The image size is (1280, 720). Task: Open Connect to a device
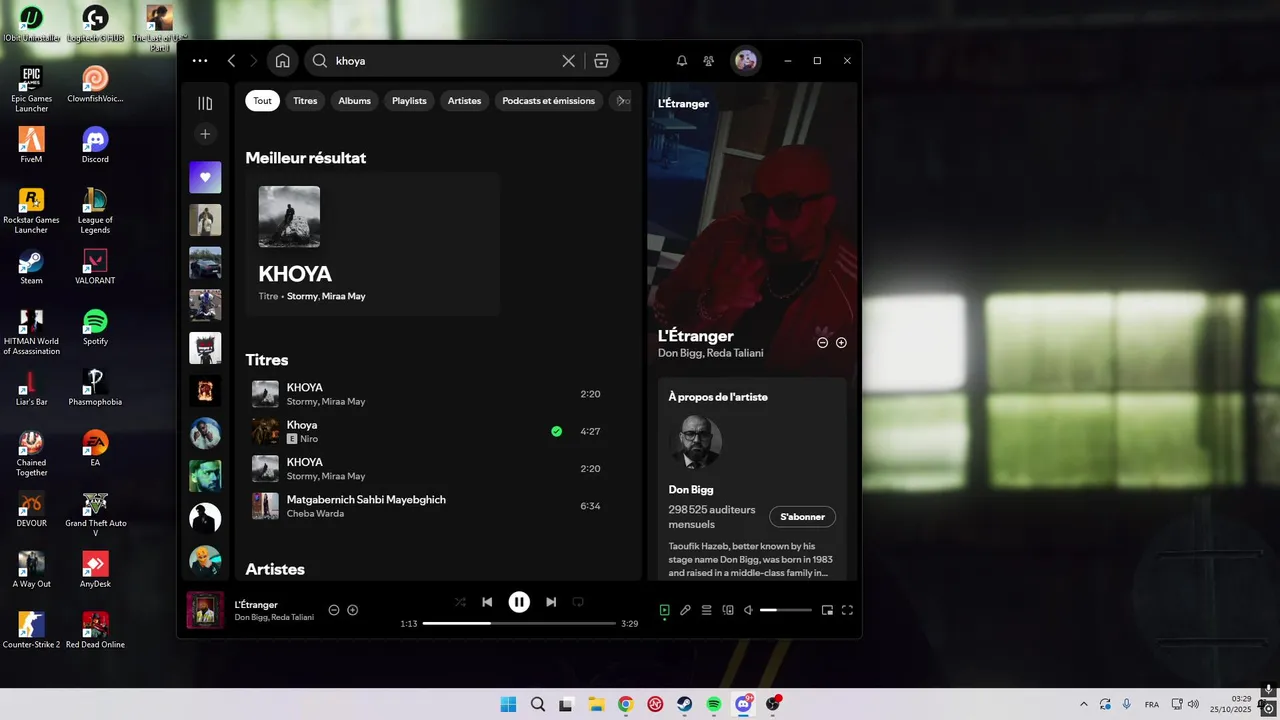tap(728, 610)
